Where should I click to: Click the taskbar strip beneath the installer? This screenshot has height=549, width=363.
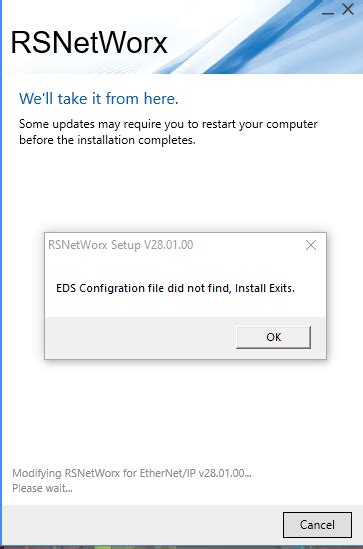[181, 547]
